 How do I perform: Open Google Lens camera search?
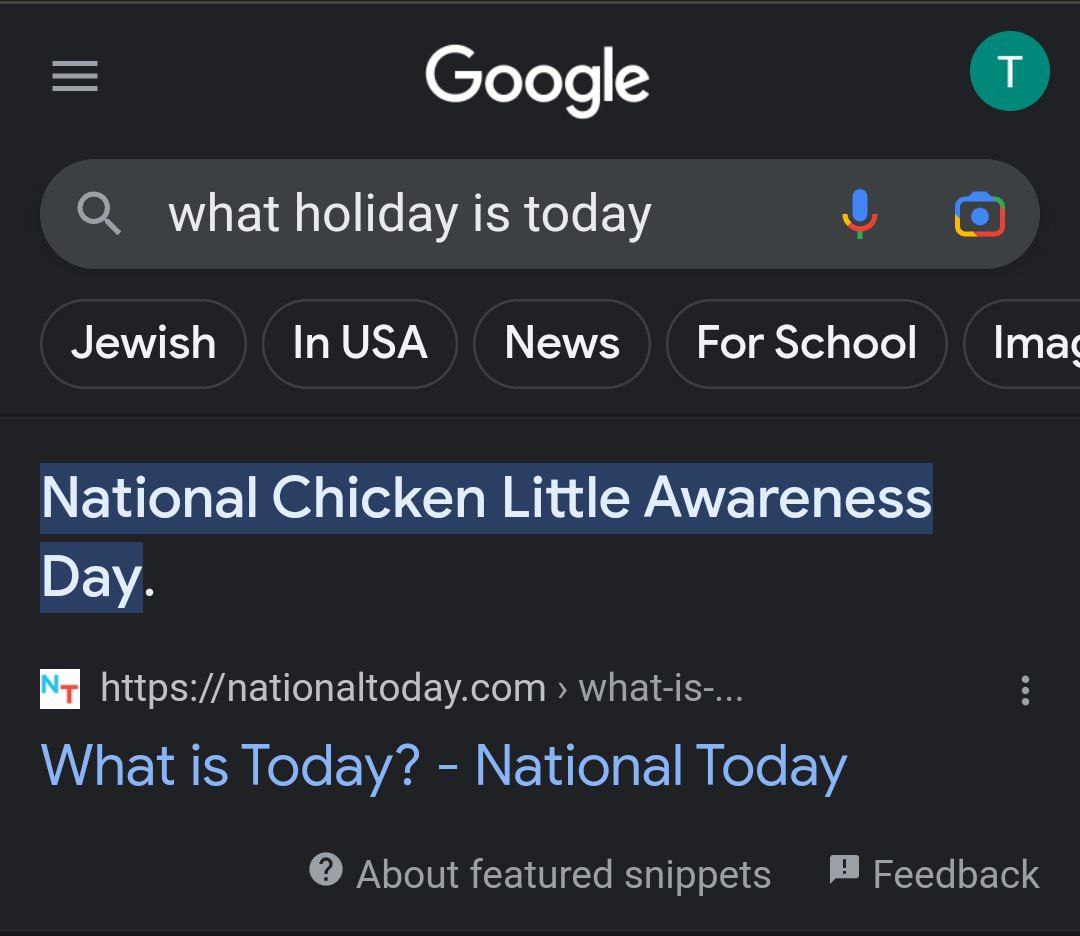click(x=979, y=214)
